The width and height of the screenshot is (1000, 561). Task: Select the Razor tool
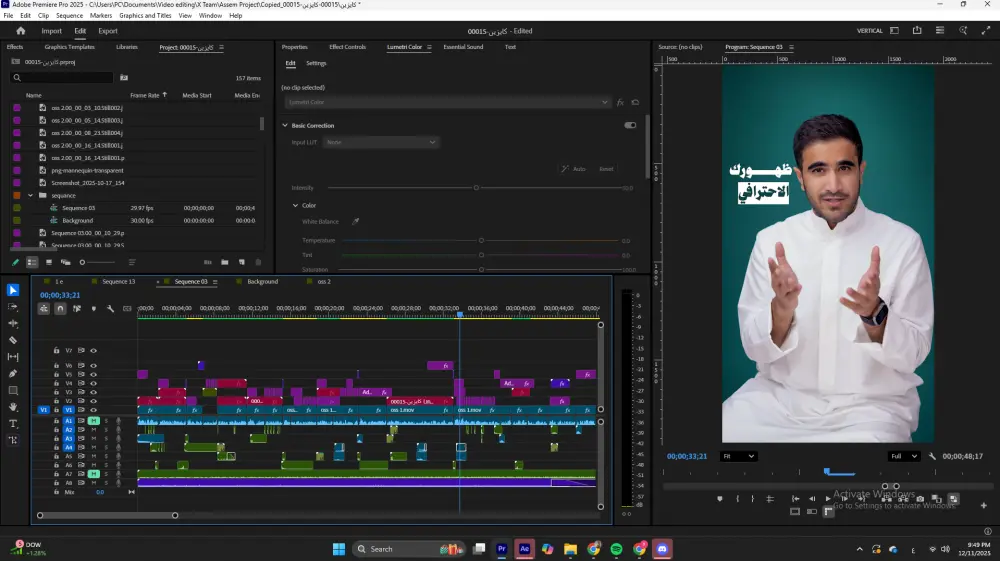click(x=13, y=340)
